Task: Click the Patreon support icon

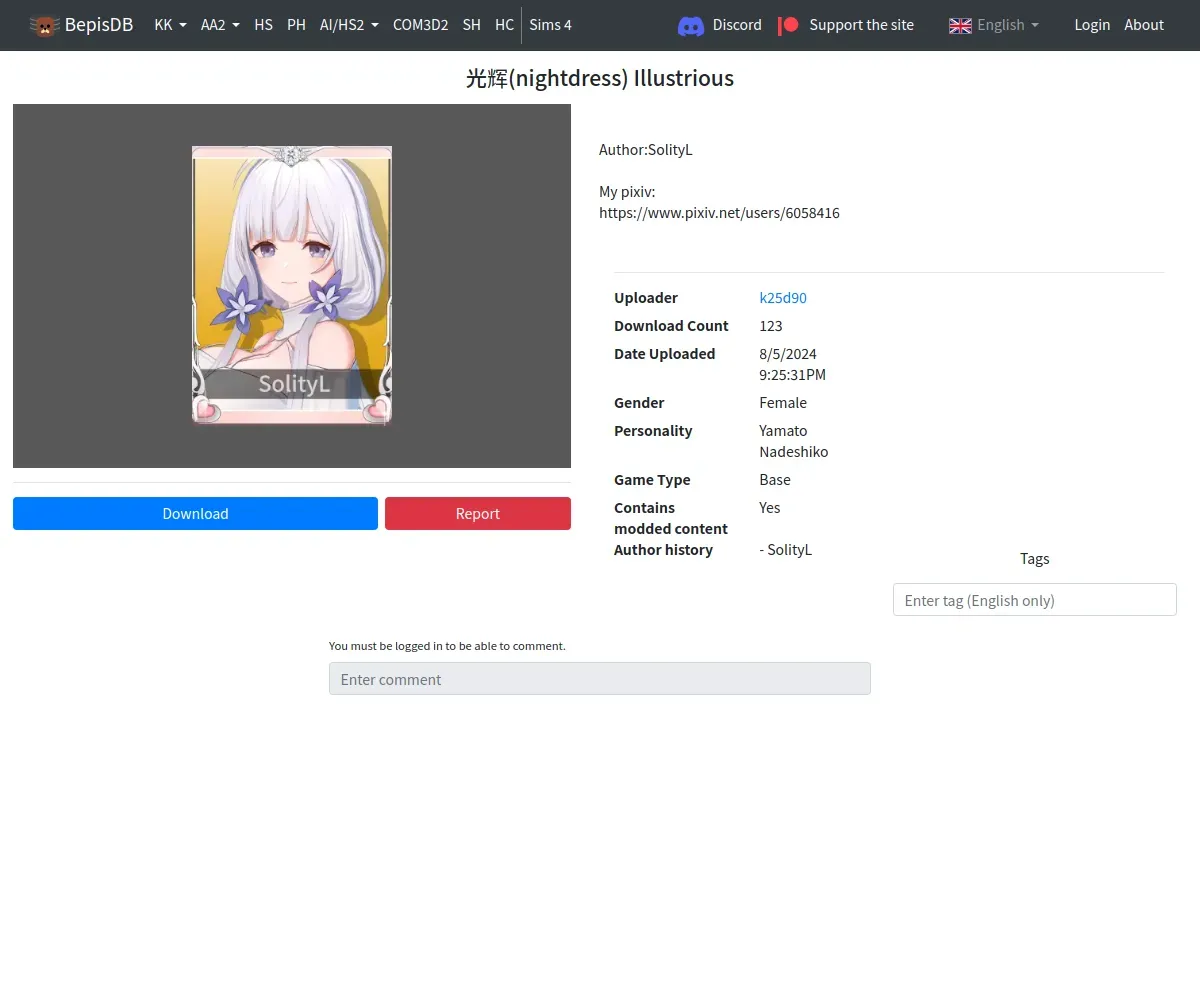Action: pyautogui.click(x=789, y=25)
